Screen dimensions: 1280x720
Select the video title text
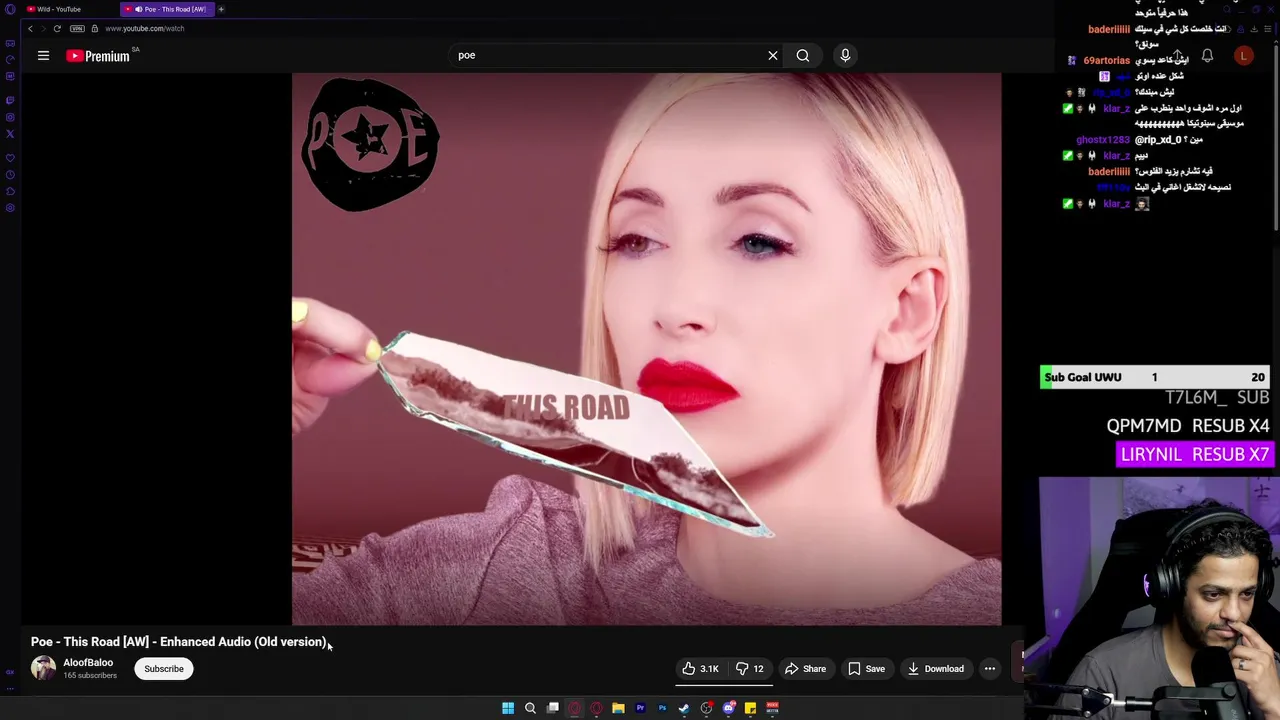[179, 642]
